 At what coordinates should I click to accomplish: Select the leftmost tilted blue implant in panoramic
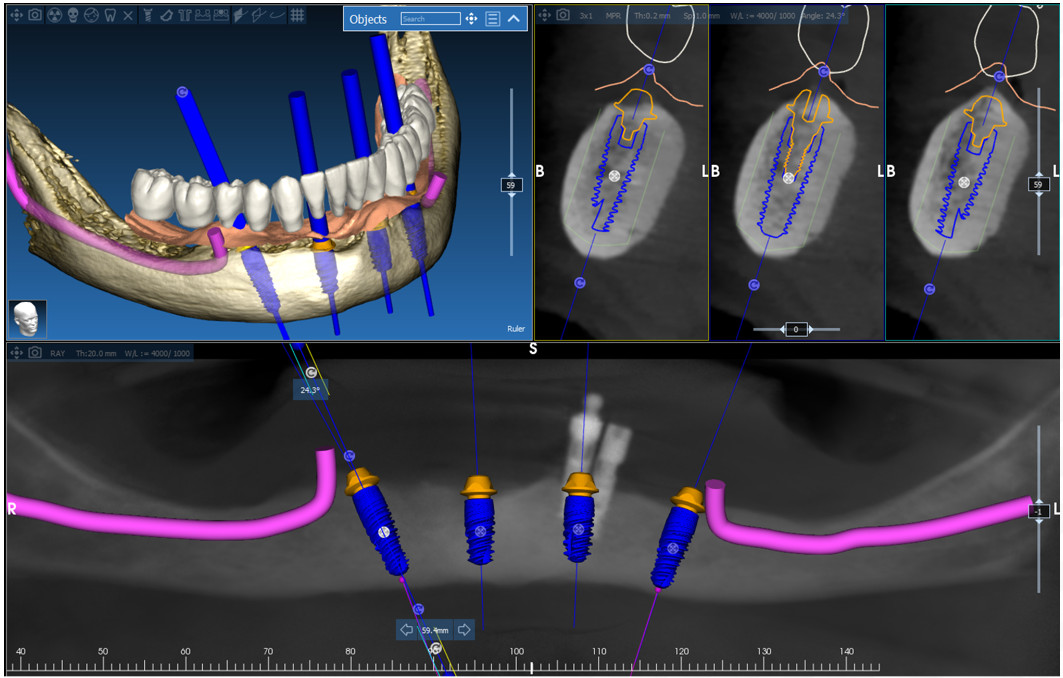tap(381, 531)
